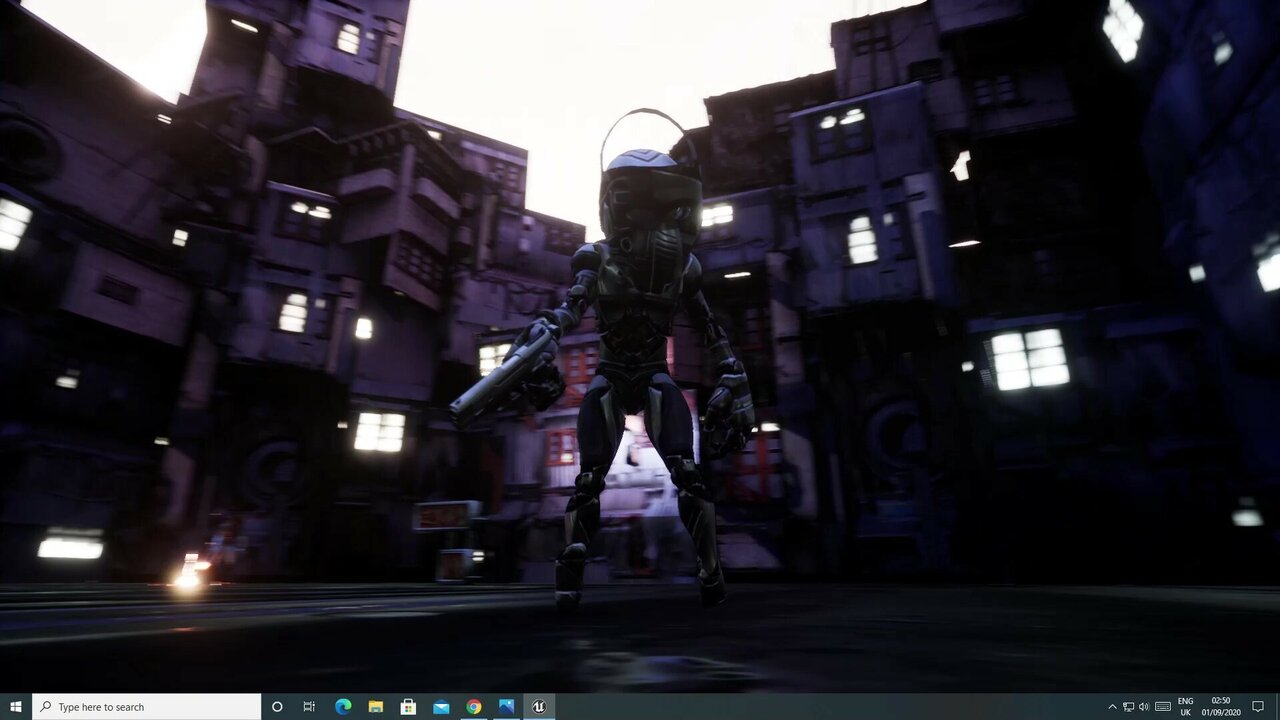
Task: Open the Mail app on the taskbar
Action: pos(441,706)
